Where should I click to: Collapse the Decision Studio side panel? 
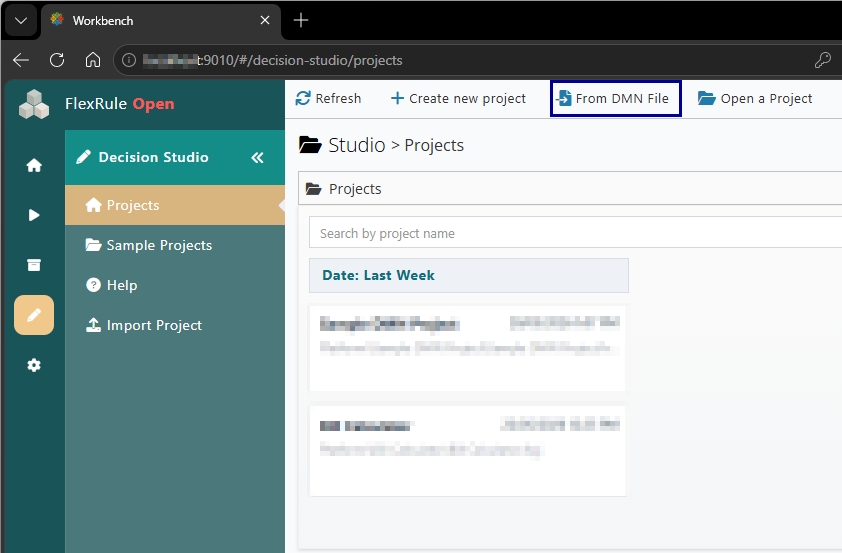(x=258, y=157)
